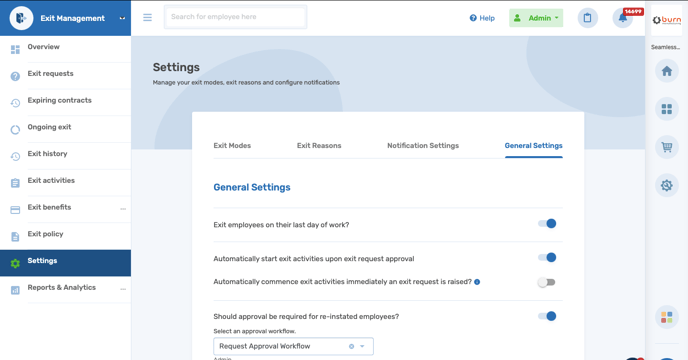This screenshot has width=688, height=360.
Task: Open the Help link
Action: pos(482,18)
